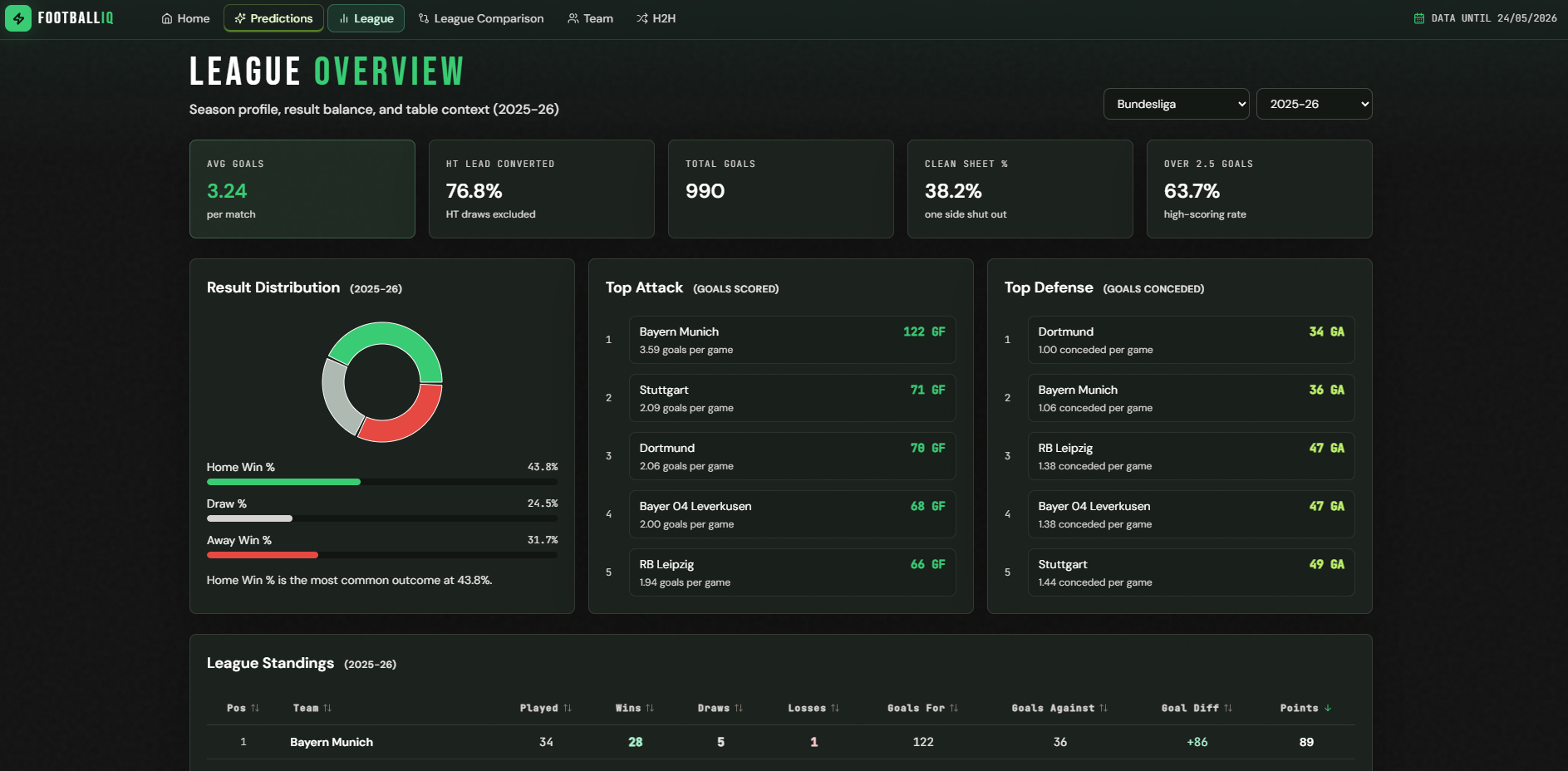Screen dimensions: 1568x771
Task: Select Bayern Munich 36 GA defense row
Action: [x=1191, y=398]
